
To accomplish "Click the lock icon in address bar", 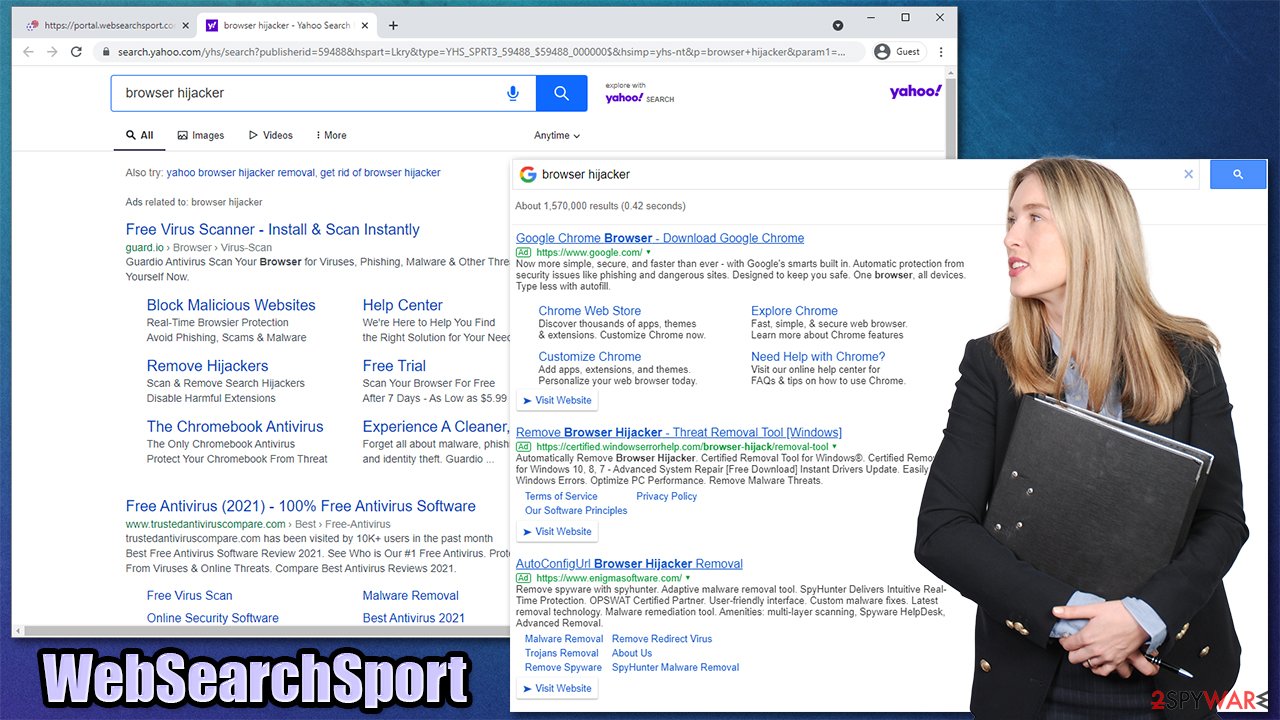I will click(105, 52).
